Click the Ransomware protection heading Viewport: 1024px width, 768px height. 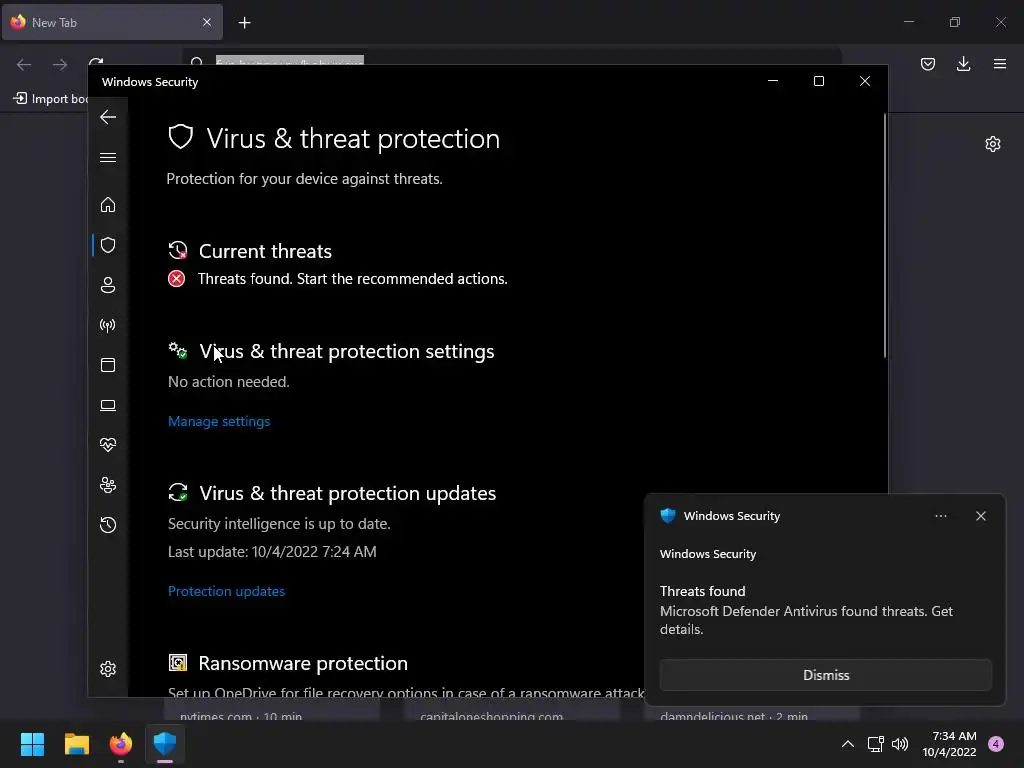tap(303, 664)
